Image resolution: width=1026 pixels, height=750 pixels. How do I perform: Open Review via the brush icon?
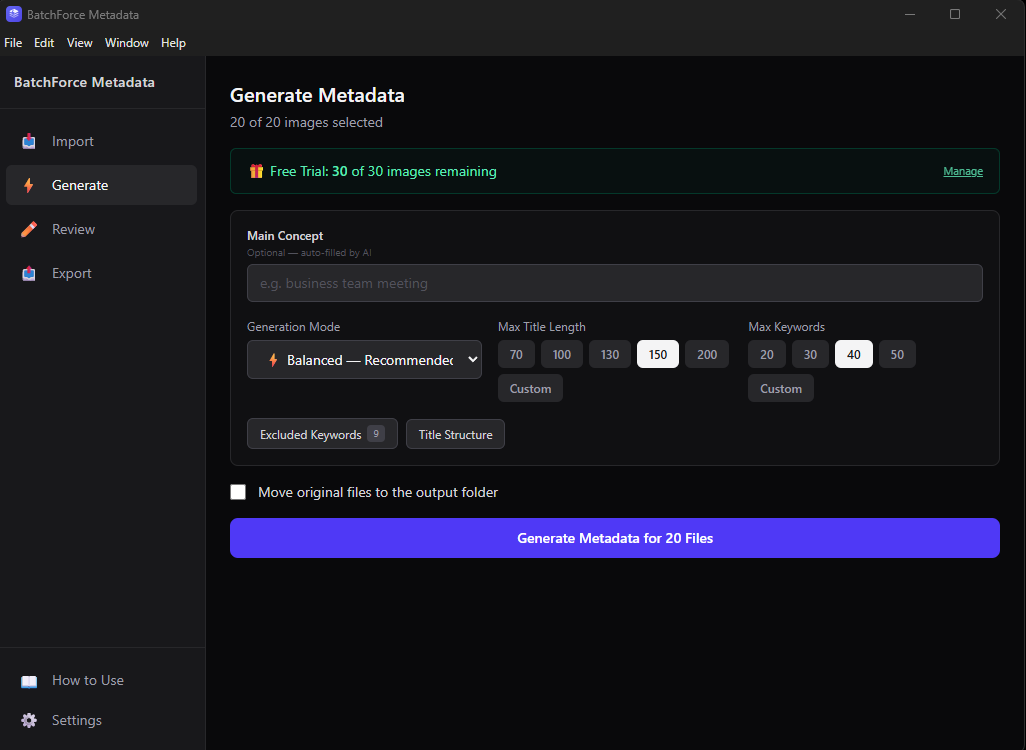point(29,229)
